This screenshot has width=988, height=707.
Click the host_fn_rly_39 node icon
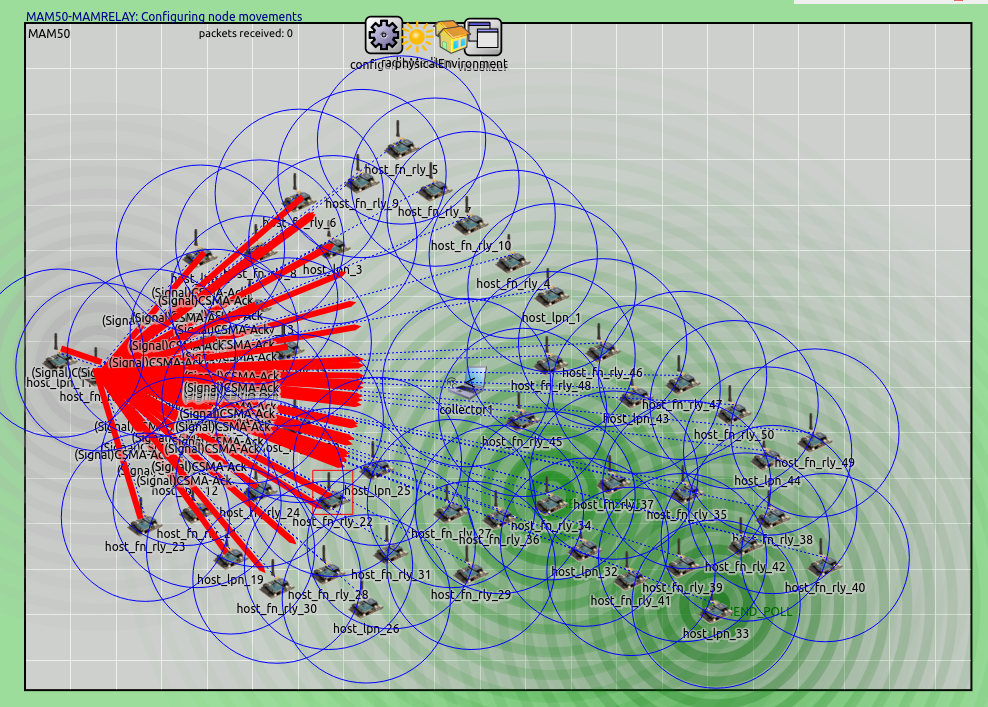[x=682, y=560]
